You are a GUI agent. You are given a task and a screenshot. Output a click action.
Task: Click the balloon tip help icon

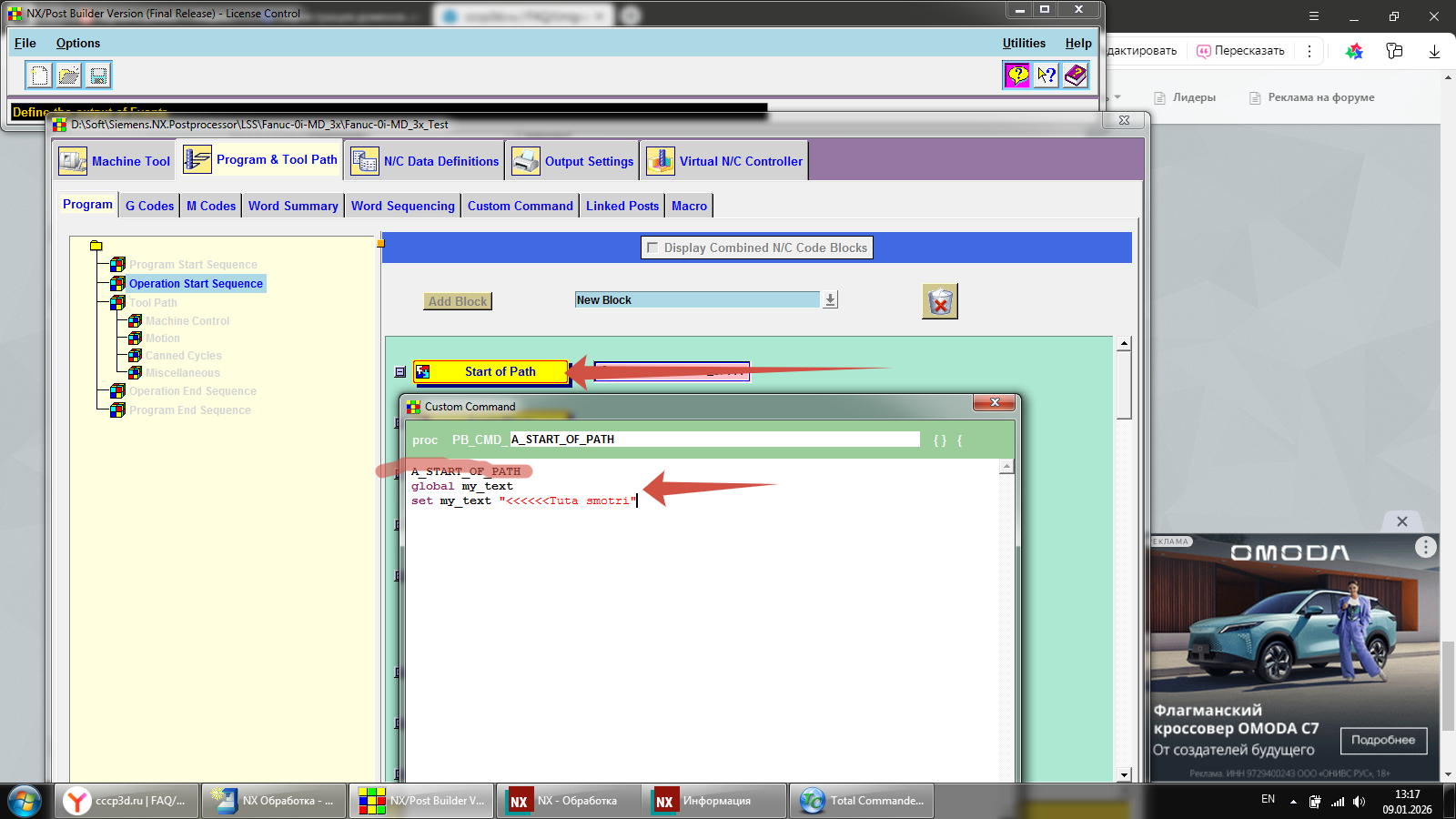[1016, 76]
